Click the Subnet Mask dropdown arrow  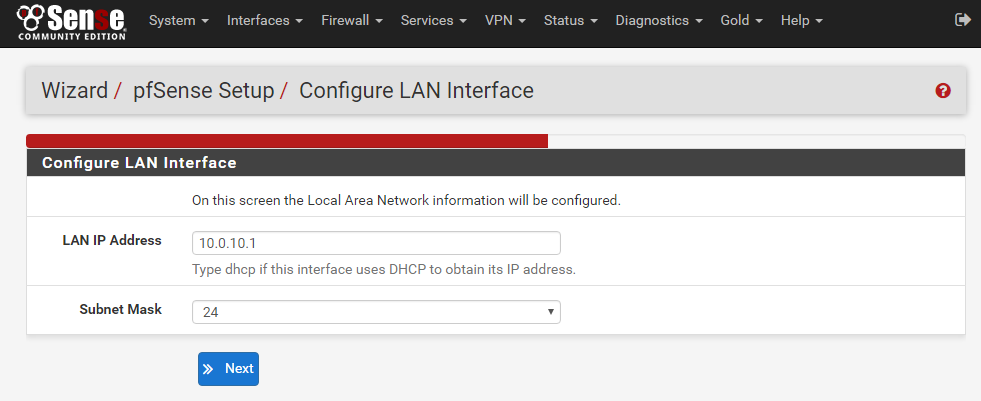click(551, 312)
